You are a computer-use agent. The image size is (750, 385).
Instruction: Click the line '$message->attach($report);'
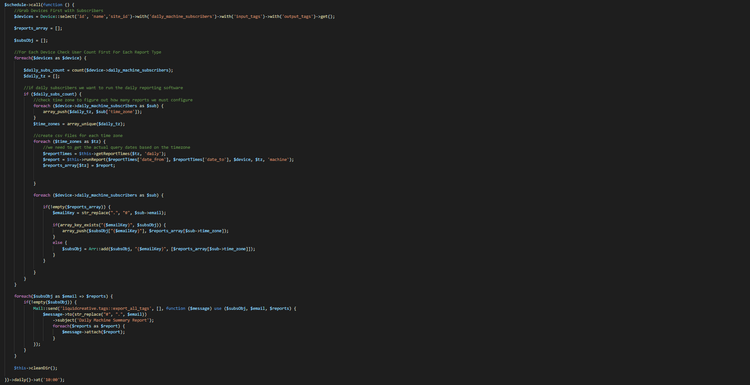coord(93,332)
